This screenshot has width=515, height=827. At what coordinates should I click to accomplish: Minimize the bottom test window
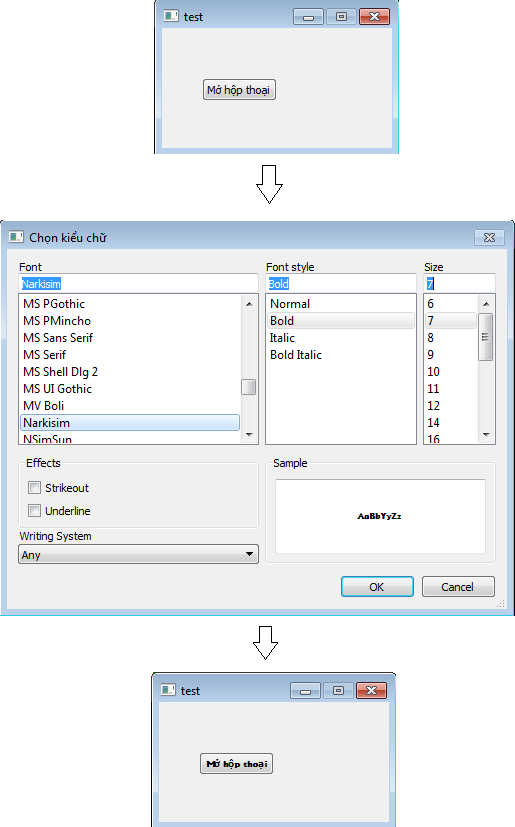305,690
